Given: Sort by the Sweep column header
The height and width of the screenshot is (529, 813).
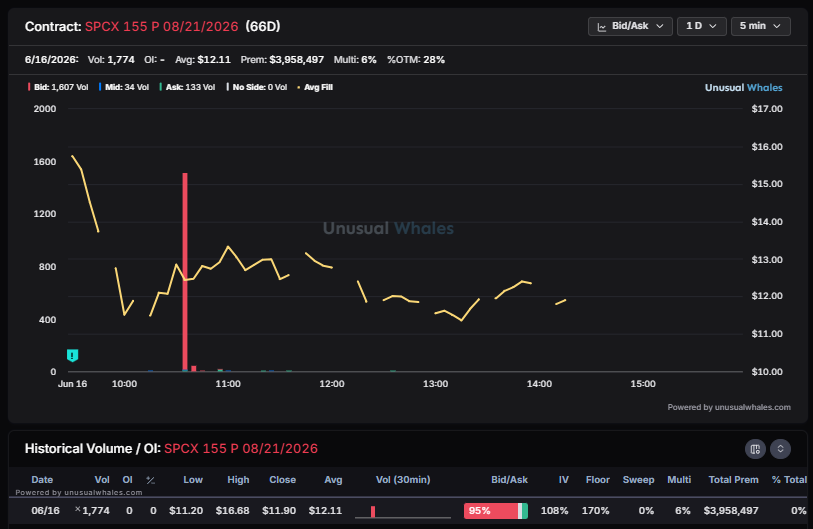Looking at the screenshot, I should (638, 480).
